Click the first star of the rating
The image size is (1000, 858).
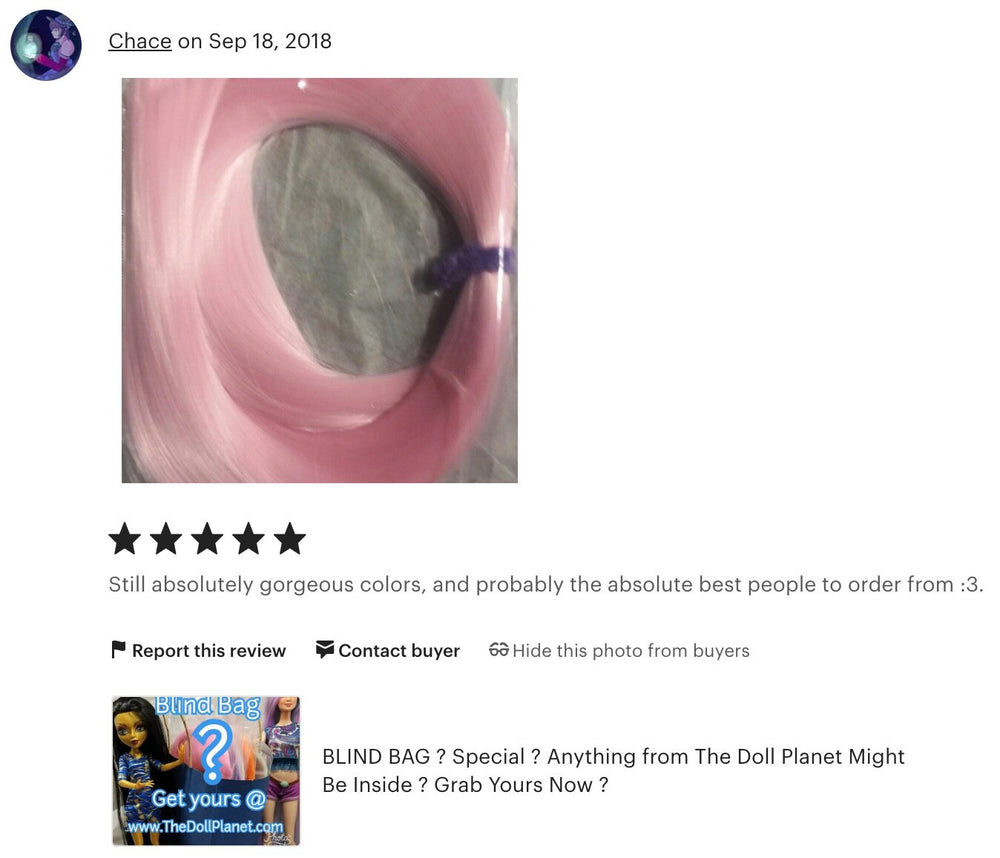[x=125, y=539]
